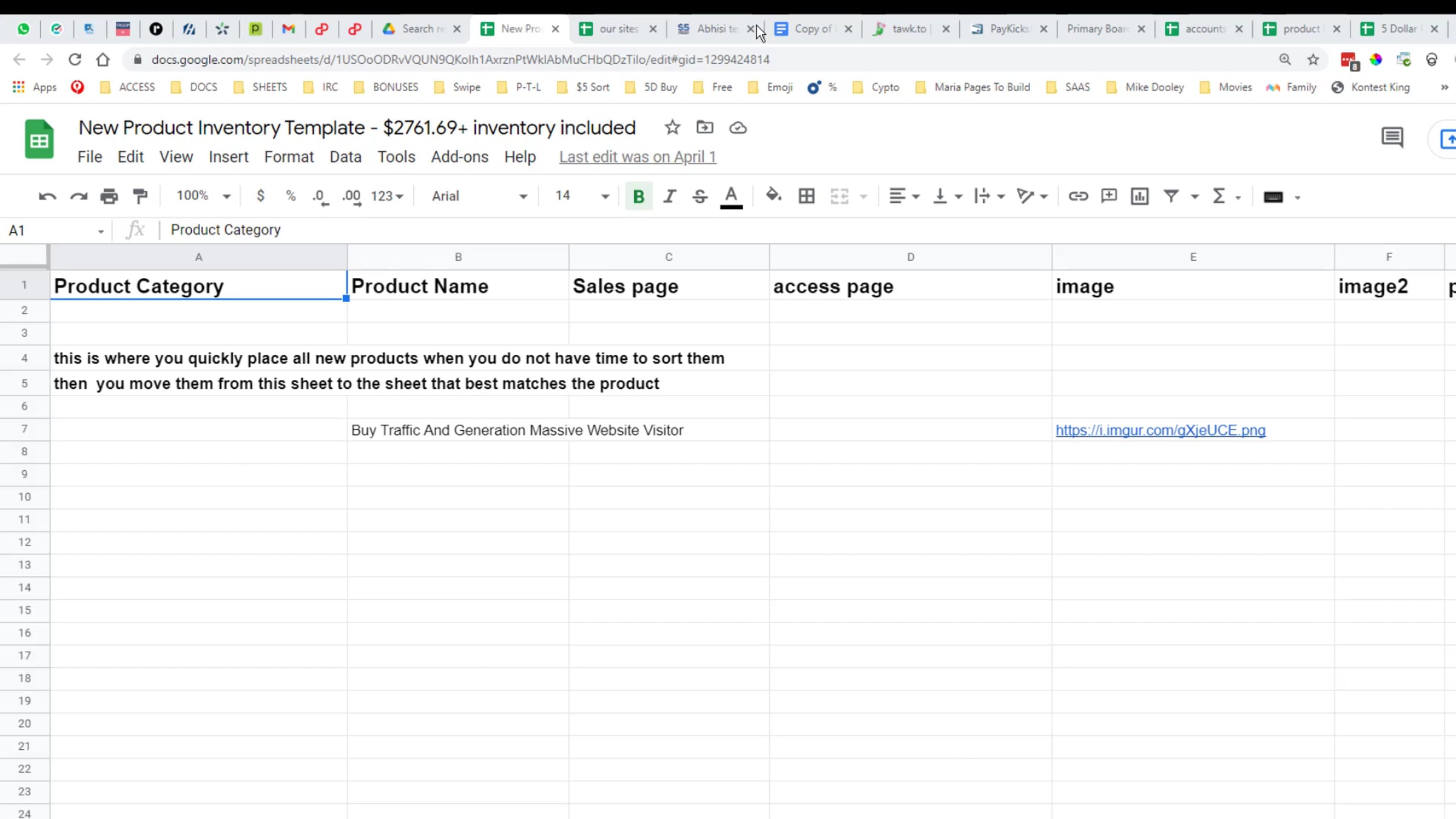The width and height of the screenshot is (1456, 819).
Task: Switch to the 'our sites' tab
Action: [618, 29]
